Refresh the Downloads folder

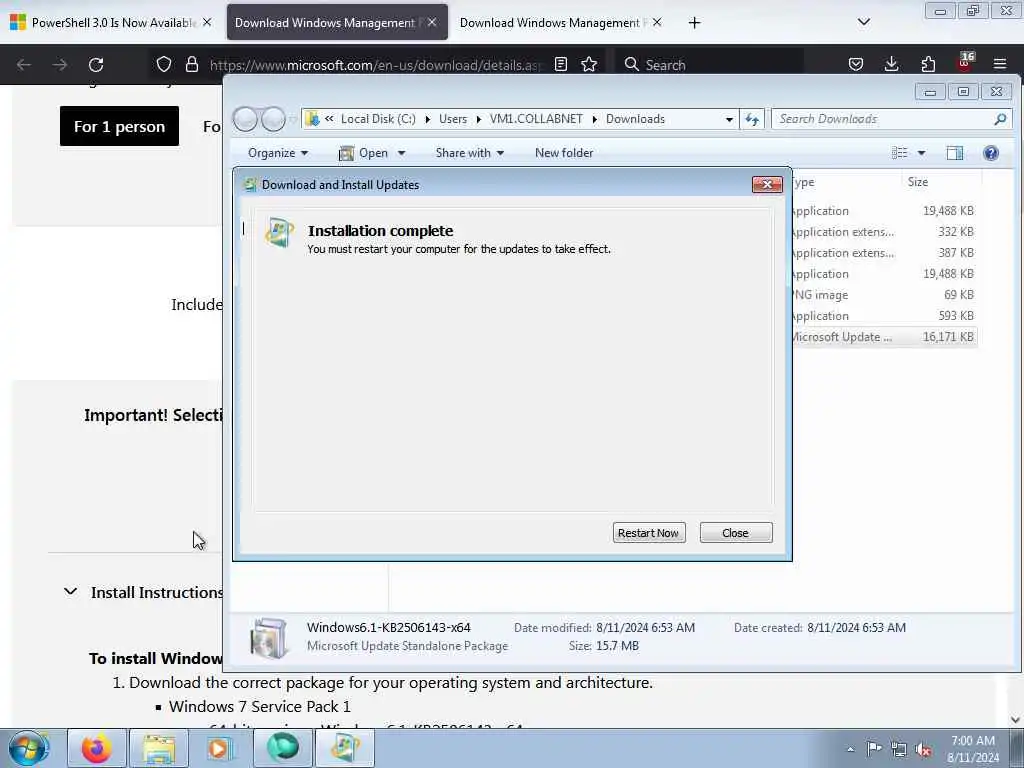pyautogui.click(x=752, y=119)
